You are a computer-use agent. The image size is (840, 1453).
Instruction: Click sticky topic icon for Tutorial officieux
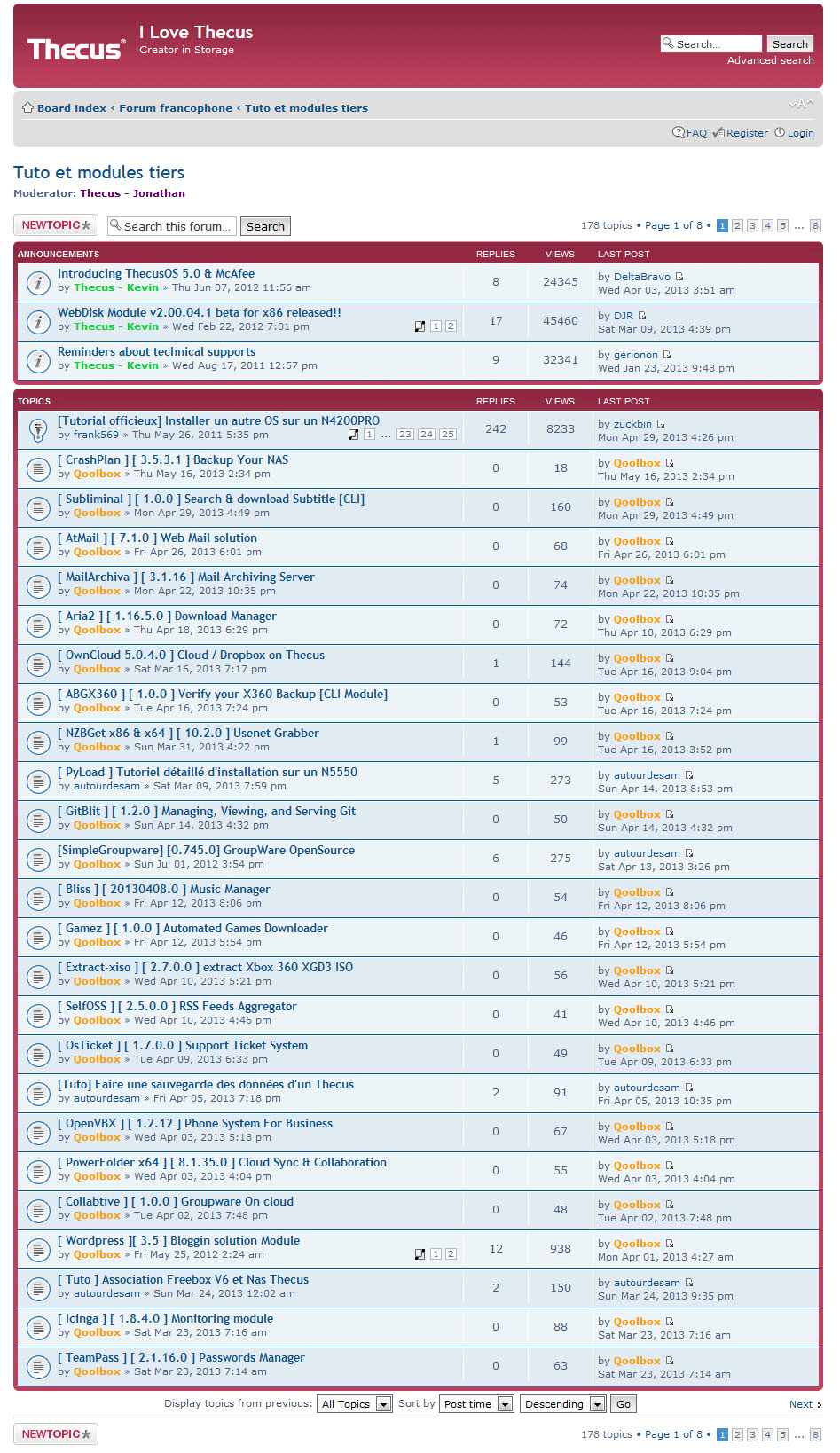coord(37,430)
